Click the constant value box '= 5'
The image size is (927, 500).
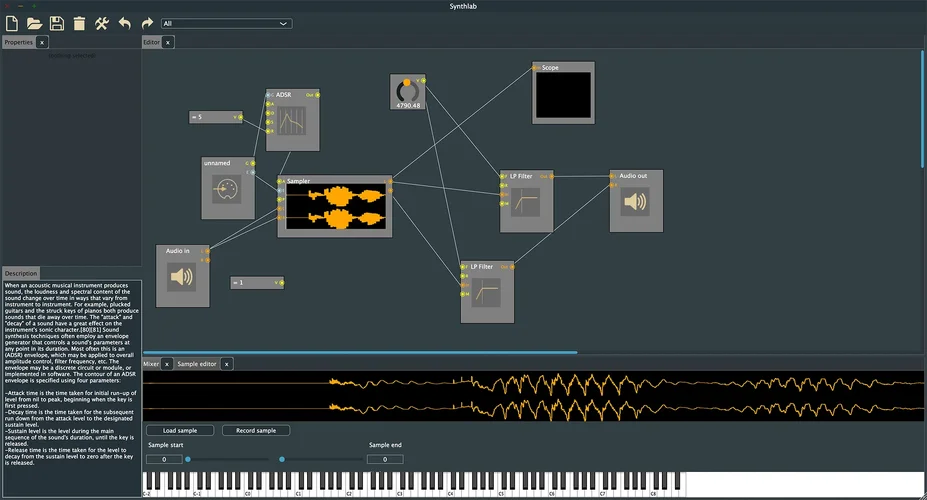(x=216, y=117)
